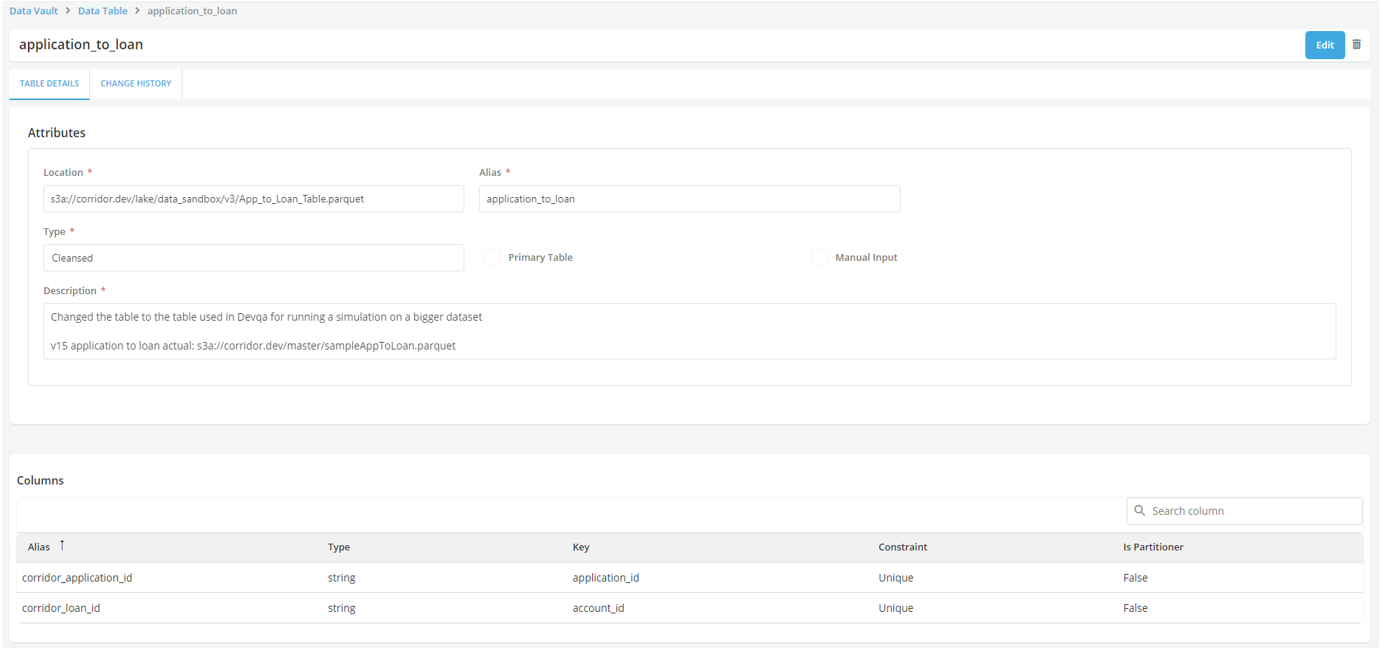This screenshot has width=1381, height=649.
Task: Select the Table Details tab
Action: 49,84
